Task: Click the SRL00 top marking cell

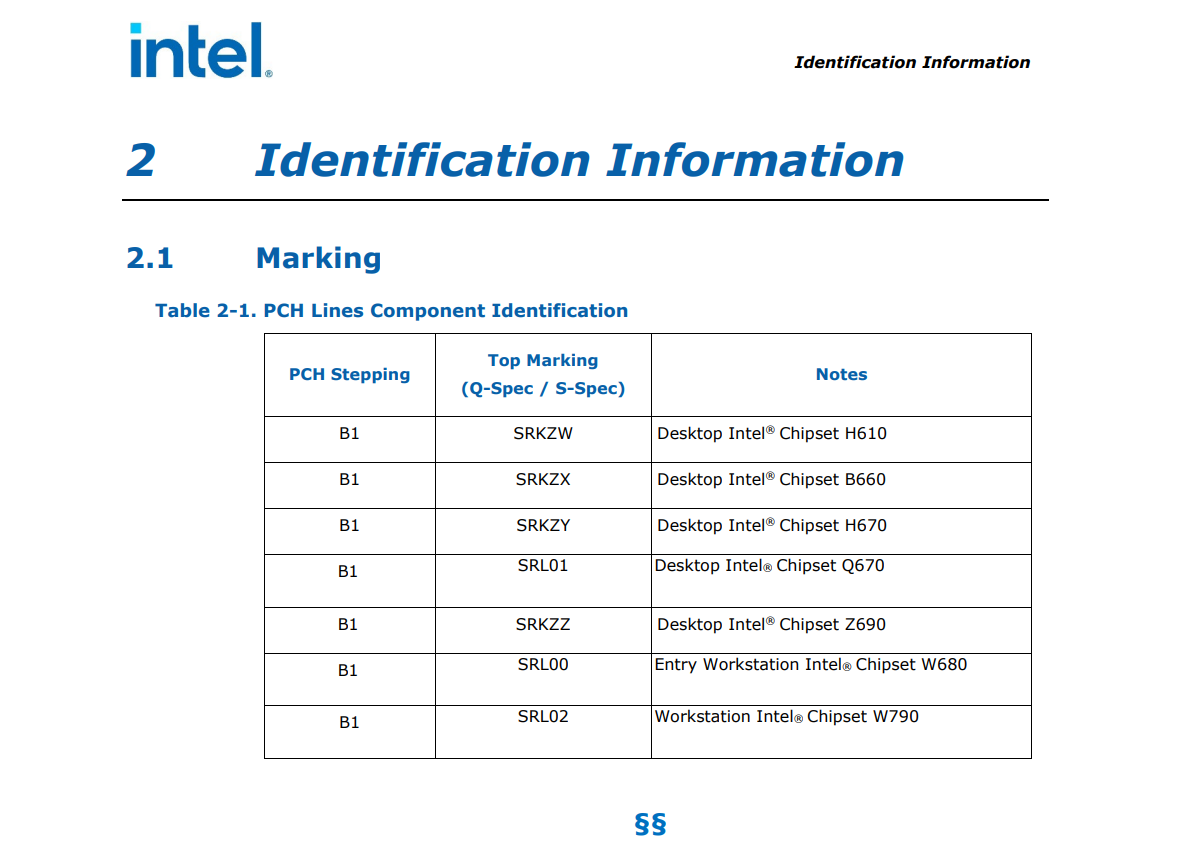Action: (543, 665)
